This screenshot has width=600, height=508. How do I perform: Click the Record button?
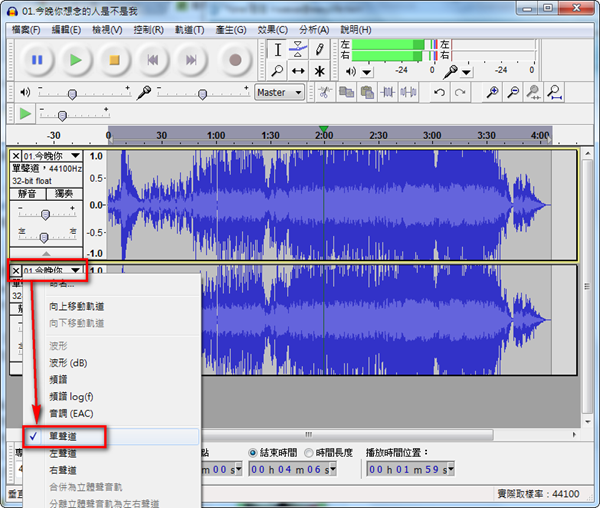[x=235, y=60]
